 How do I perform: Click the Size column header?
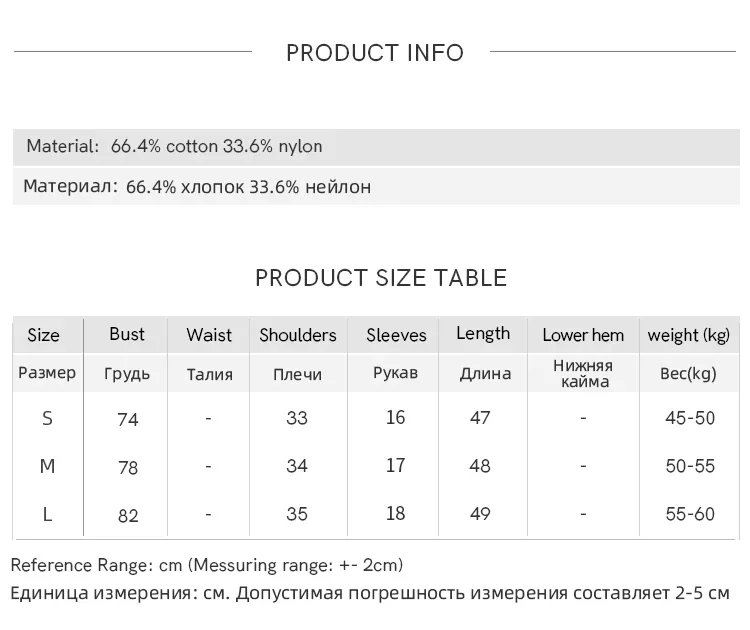pos(43,335)
